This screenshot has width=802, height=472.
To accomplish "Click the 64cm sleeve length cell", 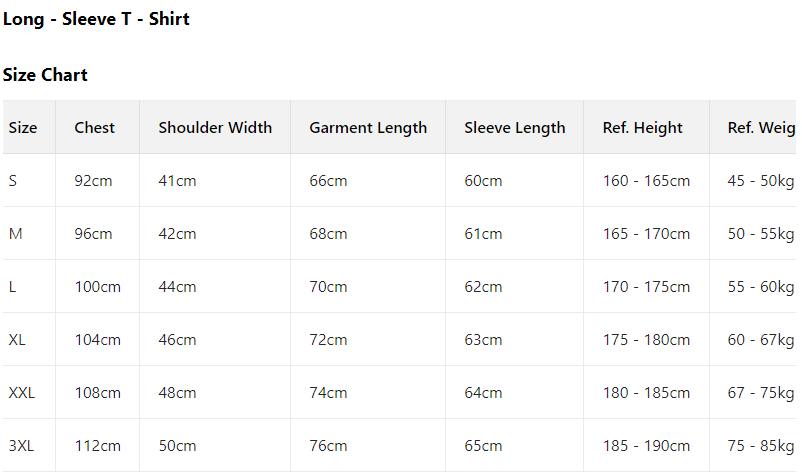I will click(483, 393).
